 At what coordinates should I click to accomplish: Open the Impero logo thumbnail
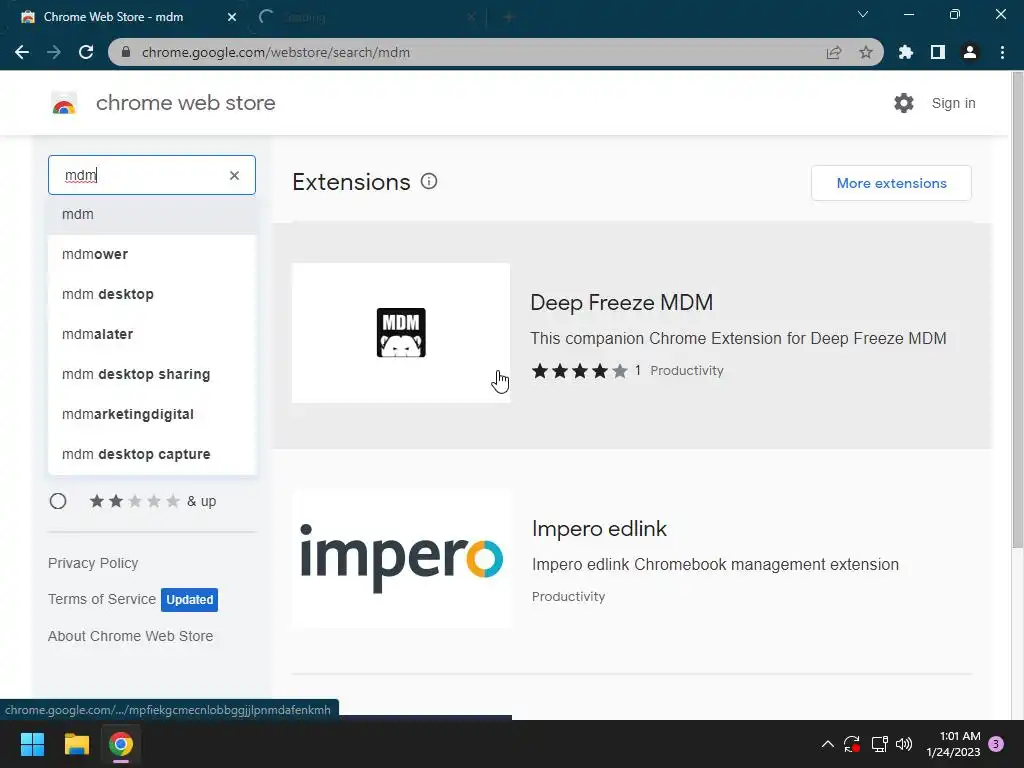tap(401, 559)
